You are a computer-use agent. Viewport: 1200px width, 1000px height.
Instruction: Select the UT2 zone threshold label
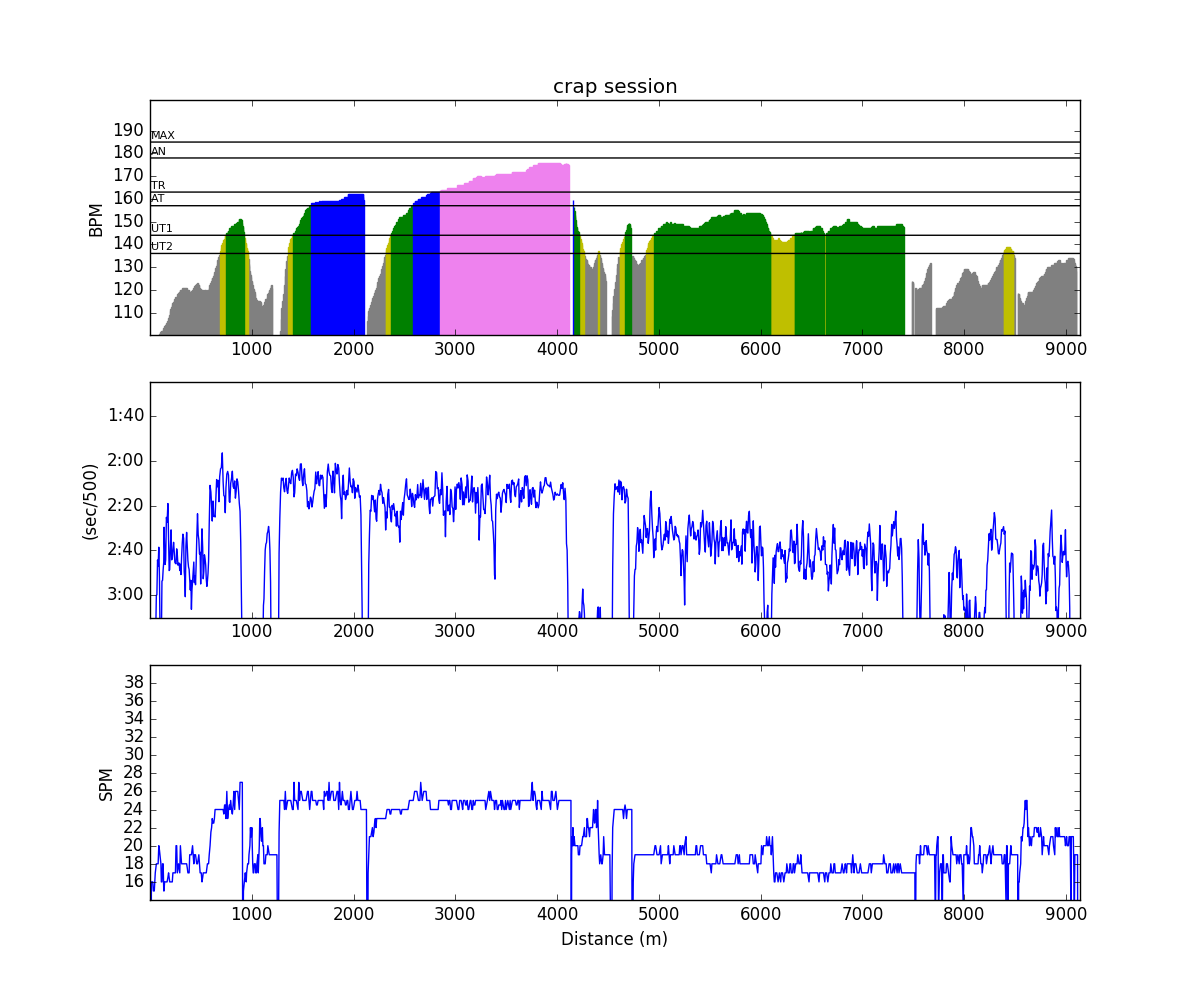pyautogui.click(x=162, y=246)
